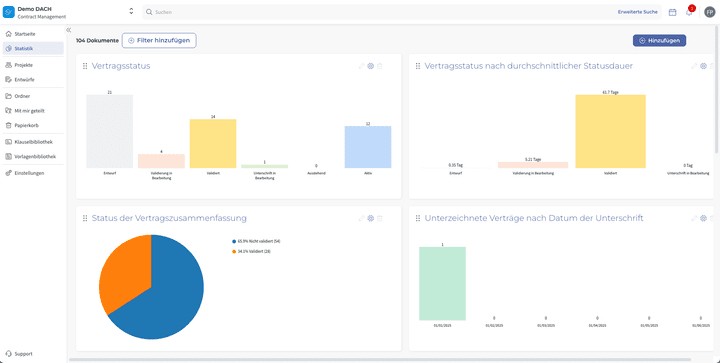Open Entwürfe in the sidebar
The width and height of the screenshot is (720, 363).
(33, 79)
